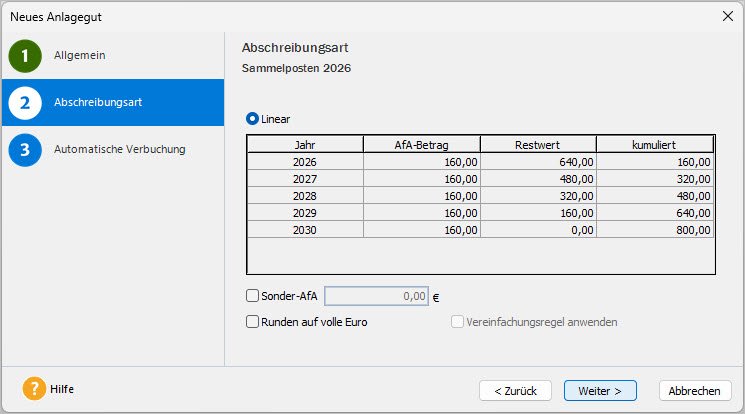Click the Sonder-AfA amount input field
This screenshot has width=745, height=414.
[x=377, y=296]
